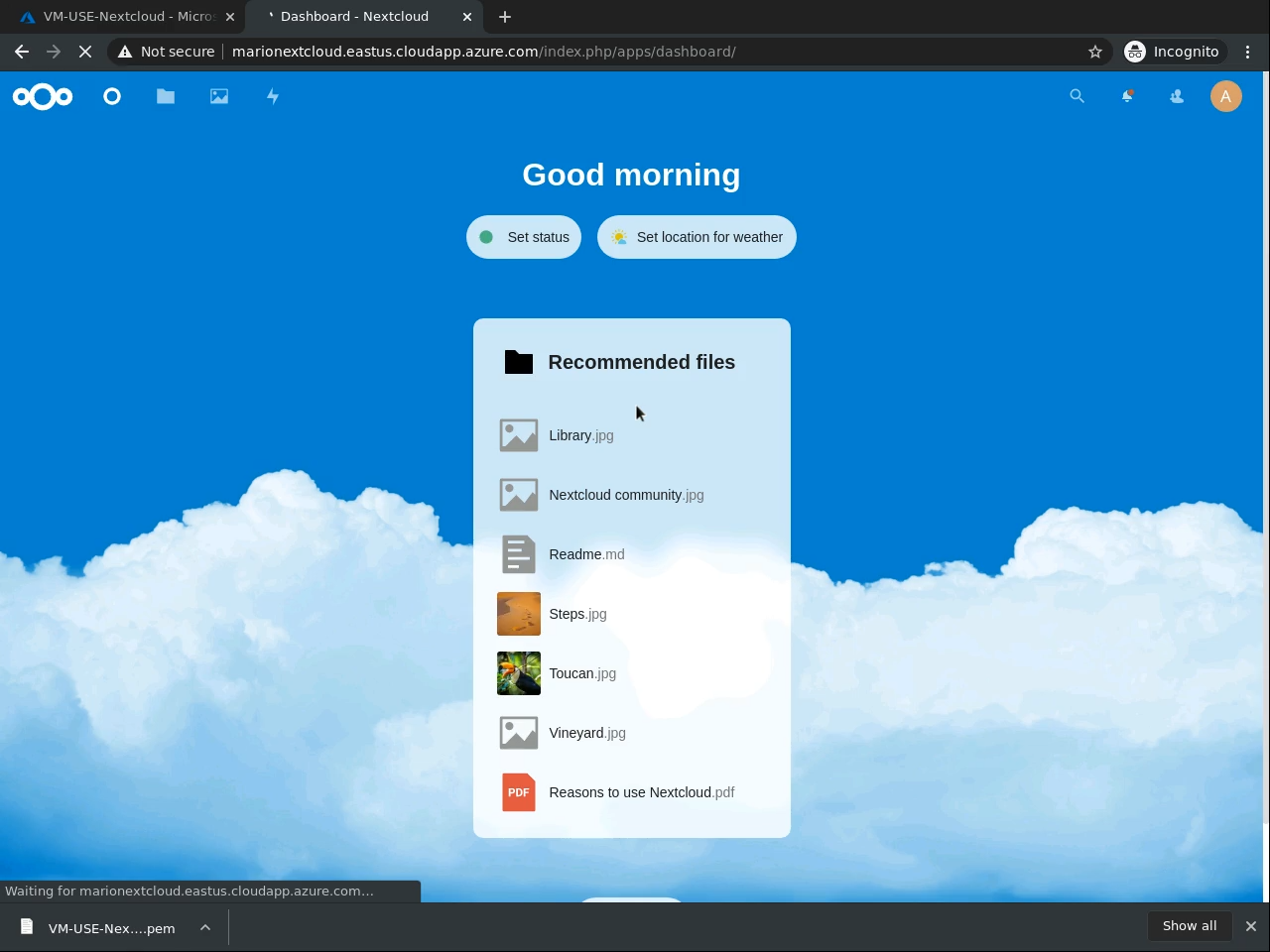This screenshot has height=952, width=1270.
Task: Open the Dashboard app icon
Action: [112, 96]
